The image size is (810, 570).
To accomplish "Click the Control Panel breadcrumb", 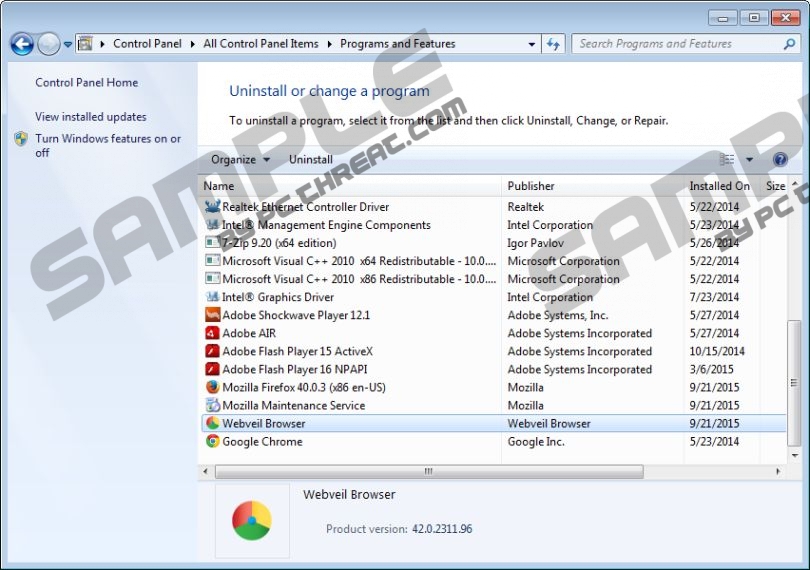I will coord(147,44).
